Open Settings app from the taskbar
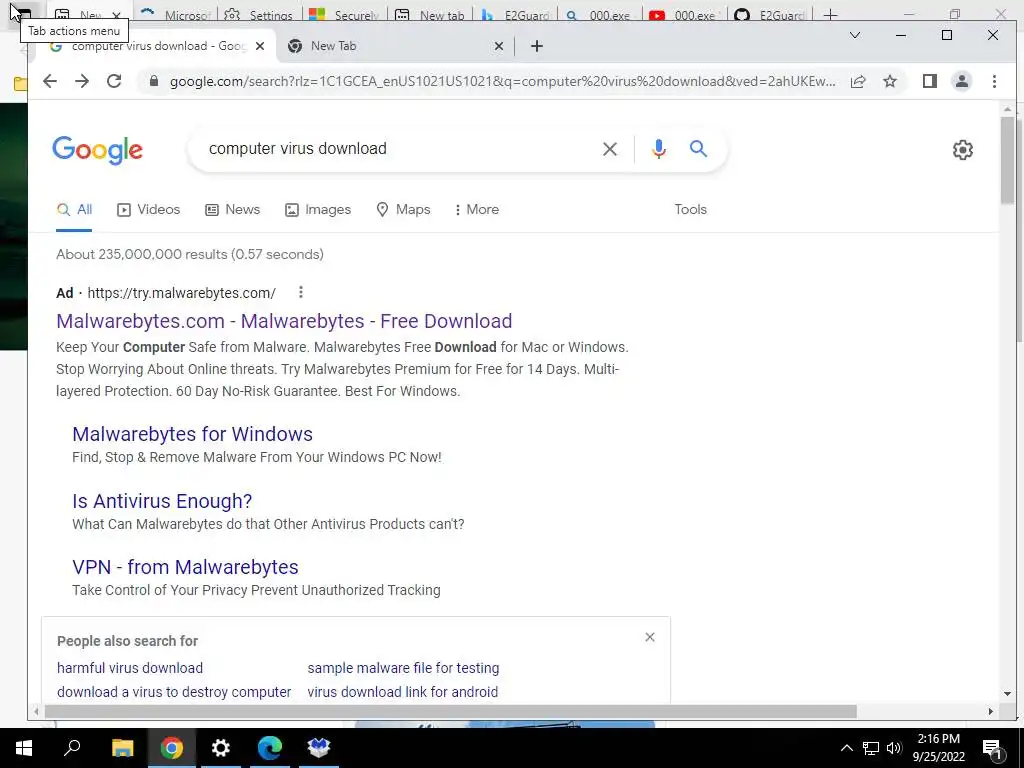1024x768 pixels. pyautogui.click(x=221, y=748)
